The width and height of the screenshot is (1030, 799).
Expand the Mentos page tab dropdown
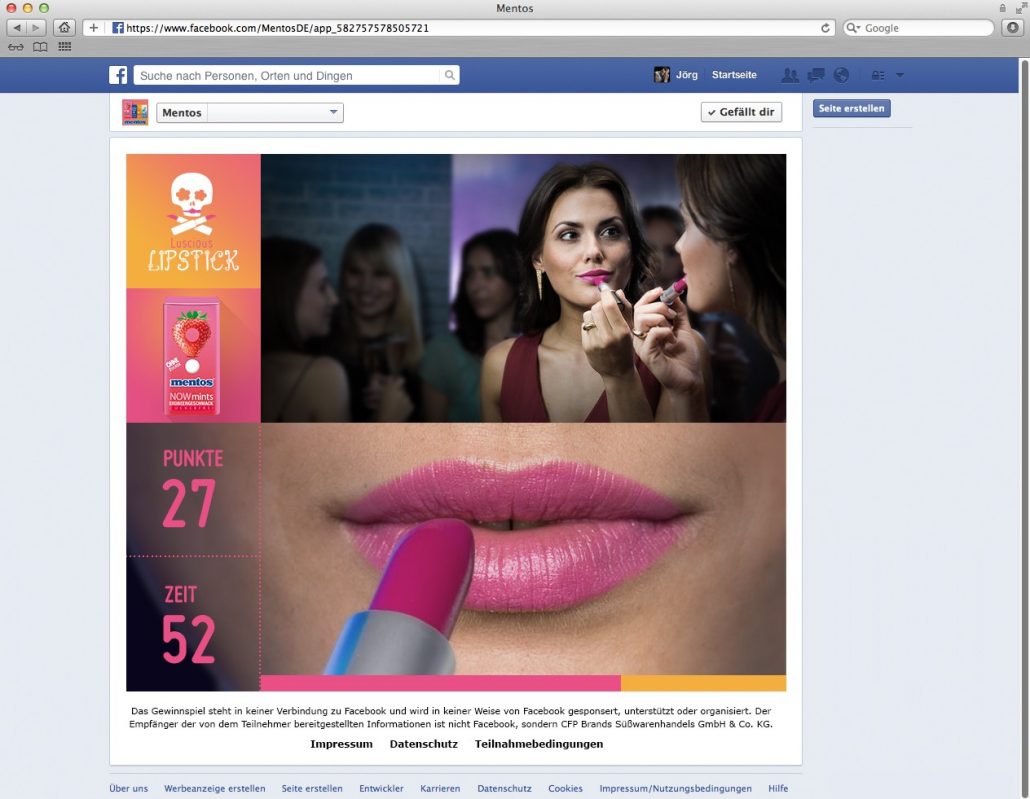333,112
